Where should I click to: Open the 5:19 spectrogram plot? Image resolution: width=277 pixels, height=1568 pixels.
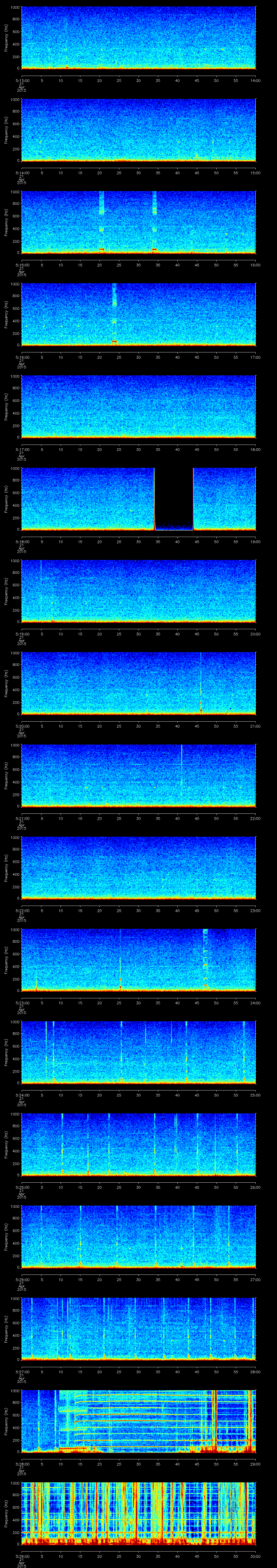[138, 591]
